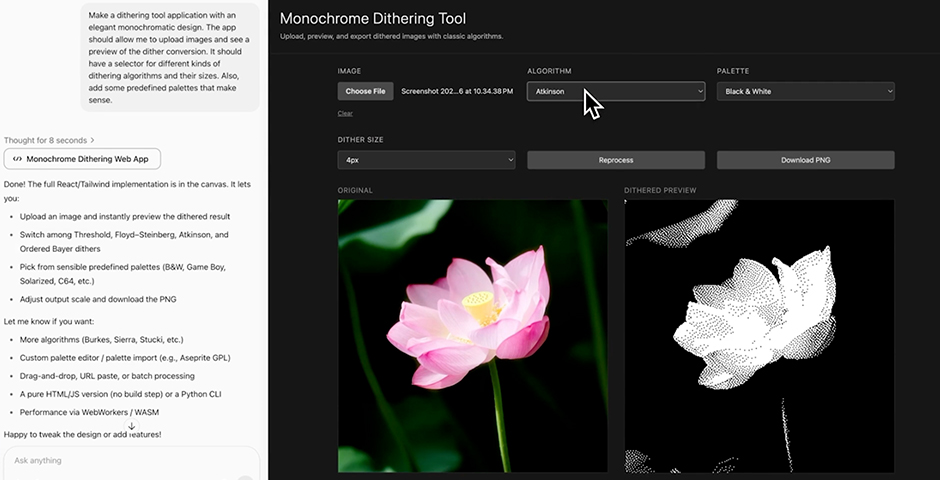Click the scroll-to-bottom arrow in the chat
The image size is (940, 480).
coord(131,426)
